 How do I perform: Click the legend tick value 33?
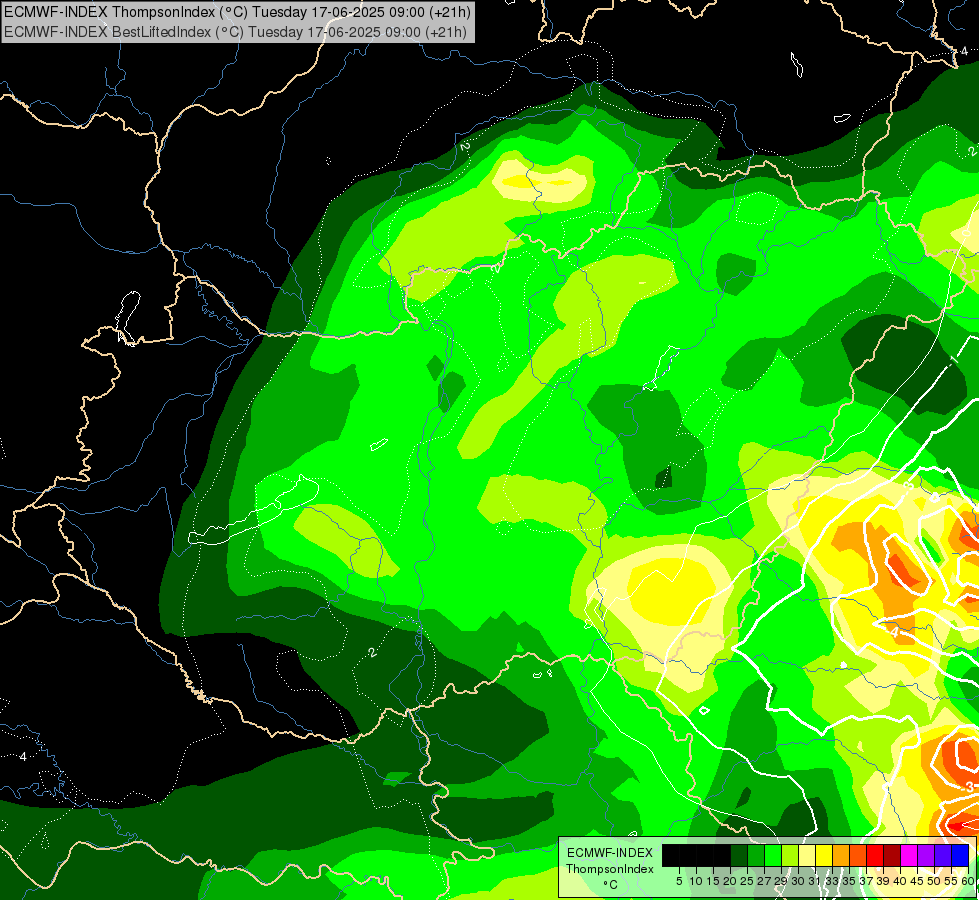tap(832, 881)
